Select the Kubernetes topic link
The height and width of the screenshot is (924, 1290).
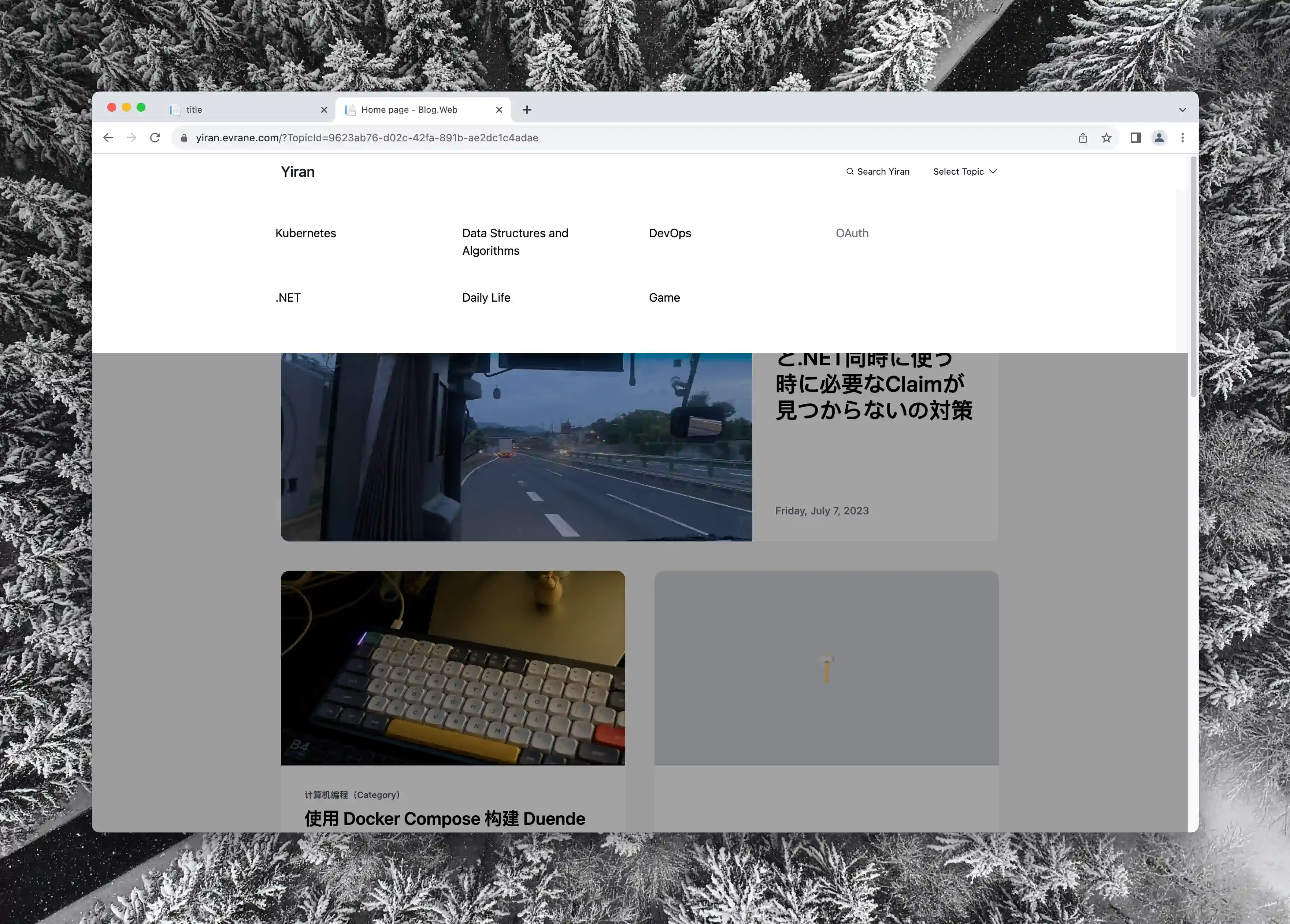coord(306,233)
